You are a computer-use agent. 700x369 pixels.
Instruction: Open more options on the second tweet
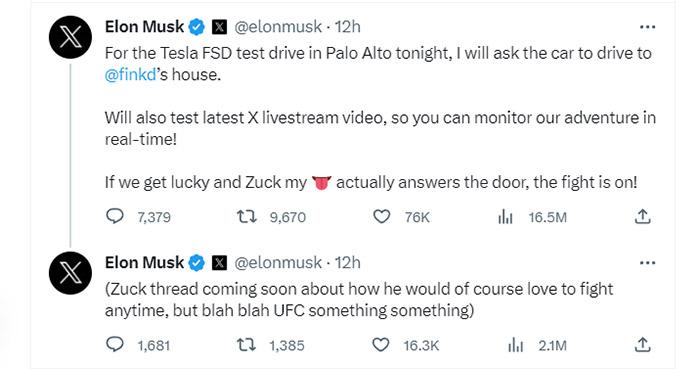(x=647, y=263)
